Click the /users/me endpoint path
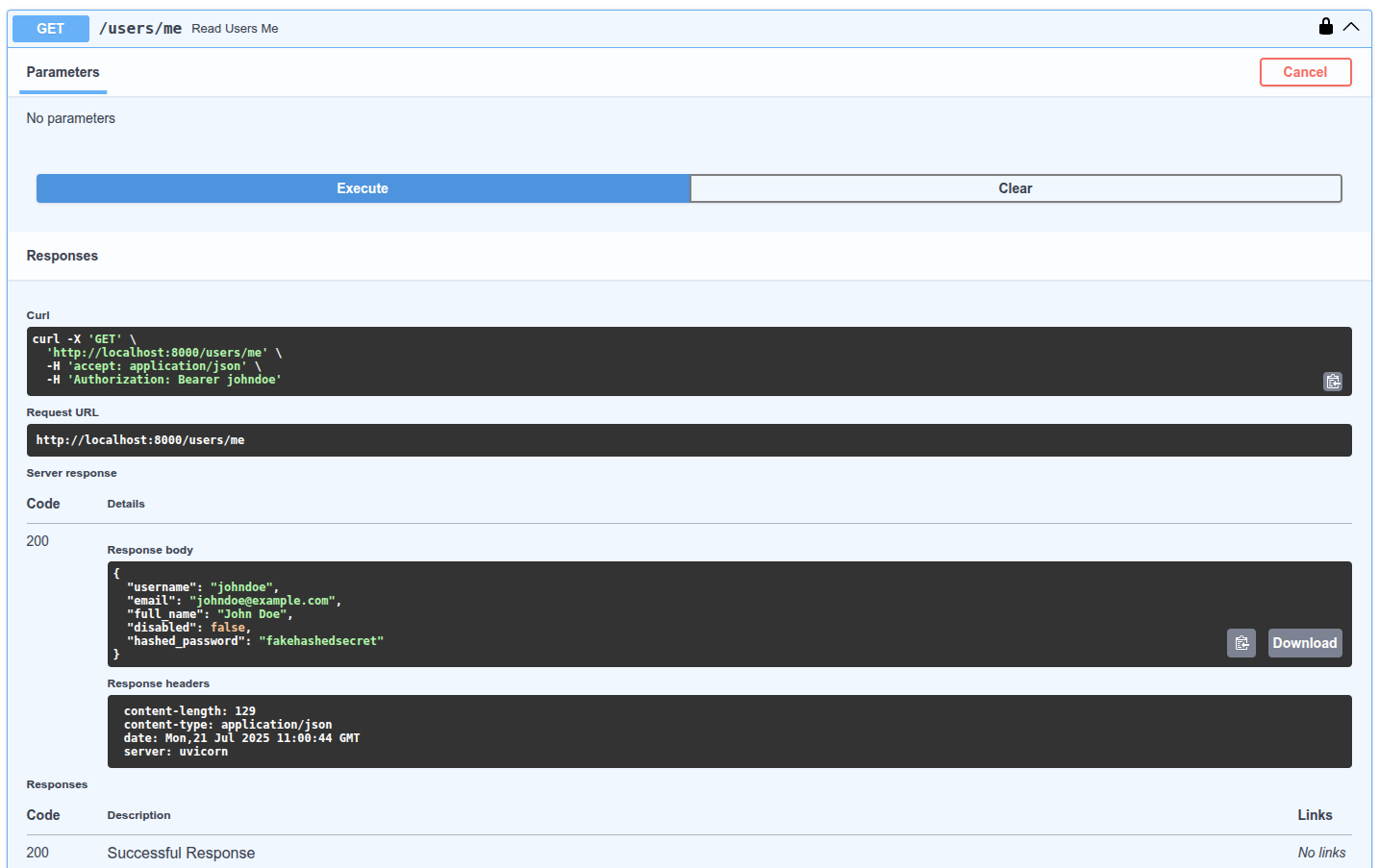This screenshot has width=1379, height=868. [x=140, y=29]
